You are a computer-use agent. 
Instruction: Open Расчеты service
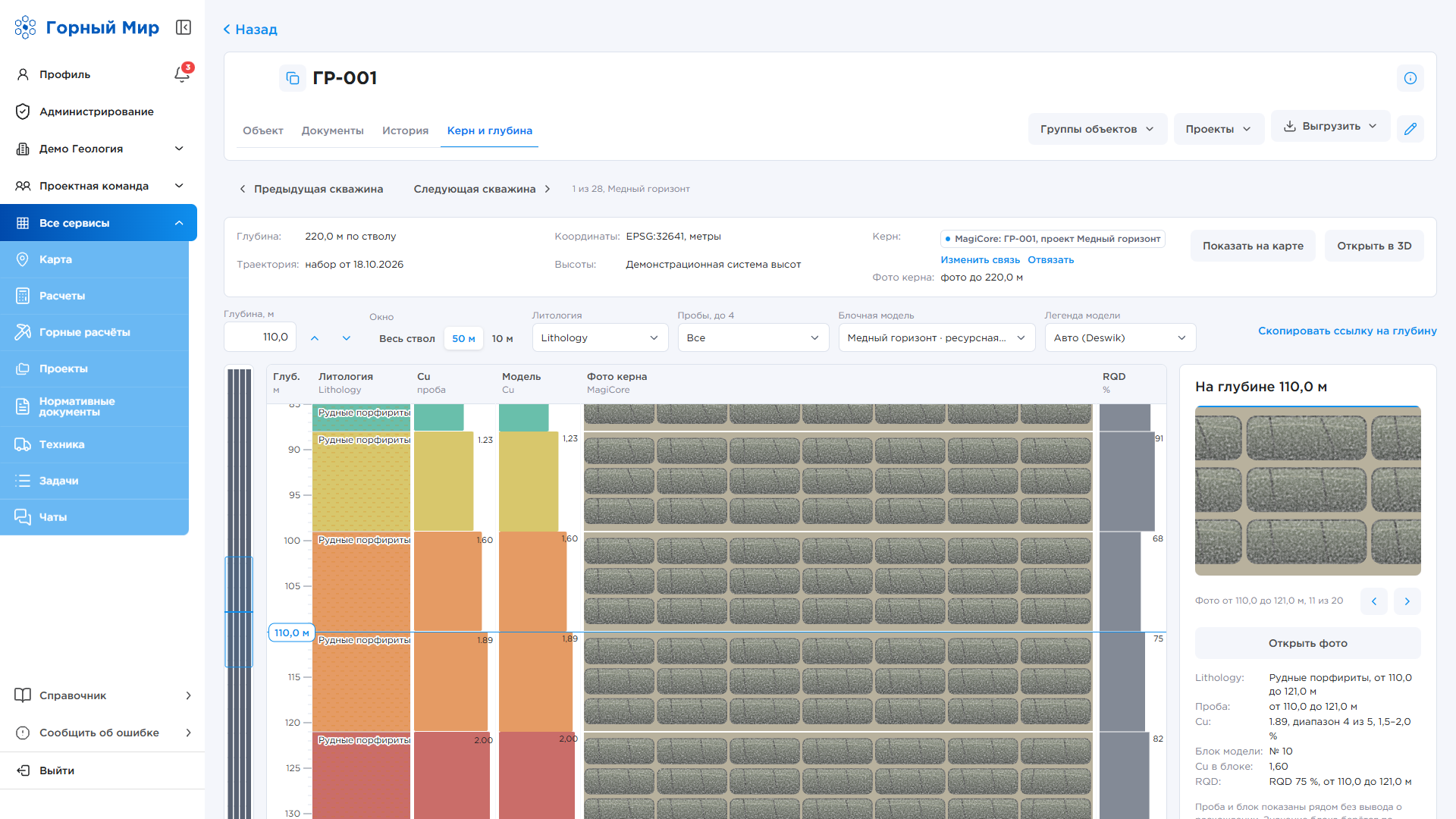pos(94,296)
